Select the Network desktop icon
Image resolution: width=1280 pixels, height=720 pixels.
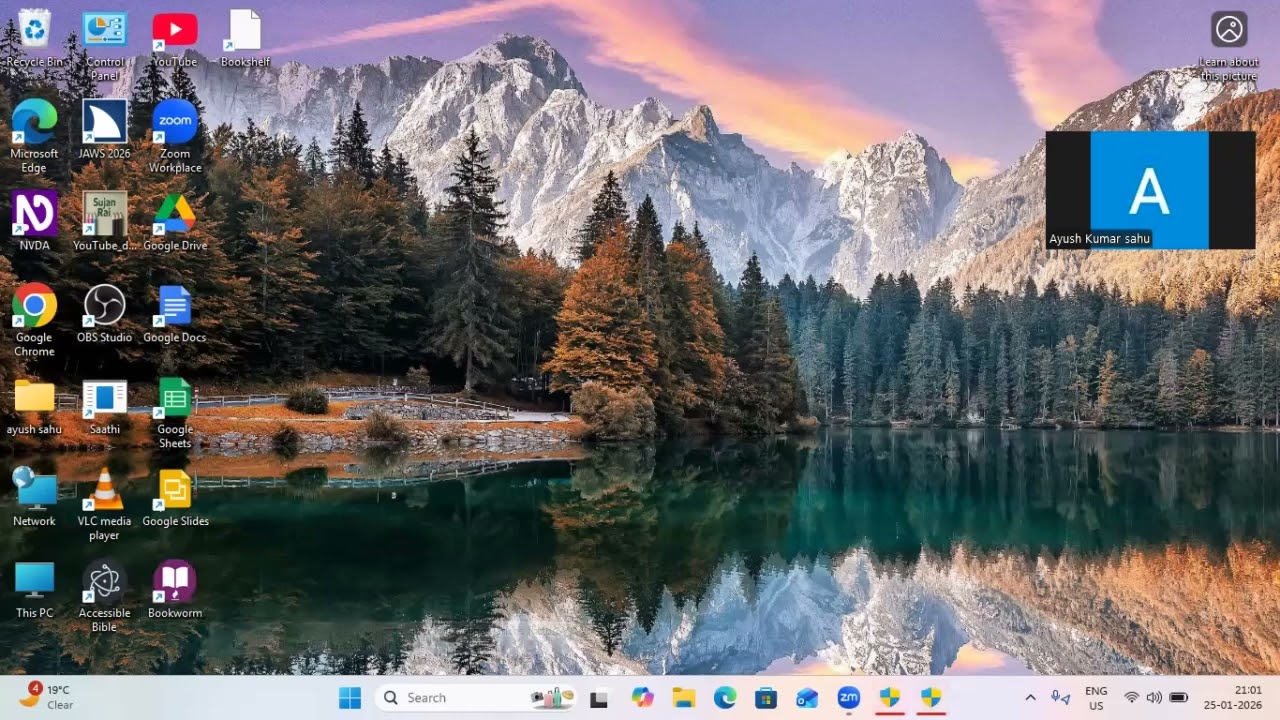point(34,497)
